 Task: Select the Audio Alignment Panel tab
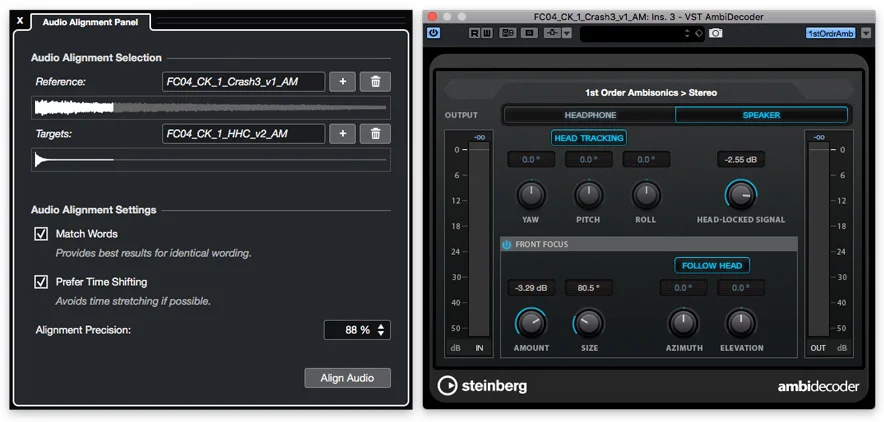90,23
